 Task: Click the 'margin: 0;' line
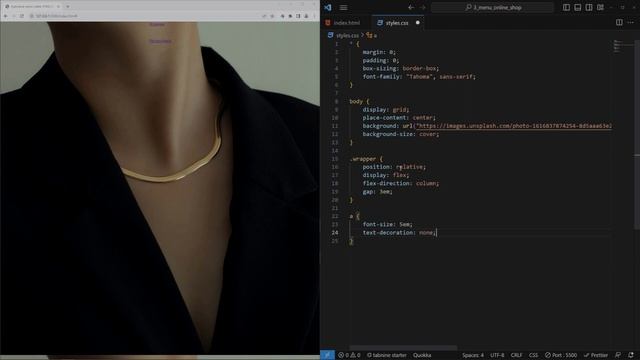tap(379, 52)
